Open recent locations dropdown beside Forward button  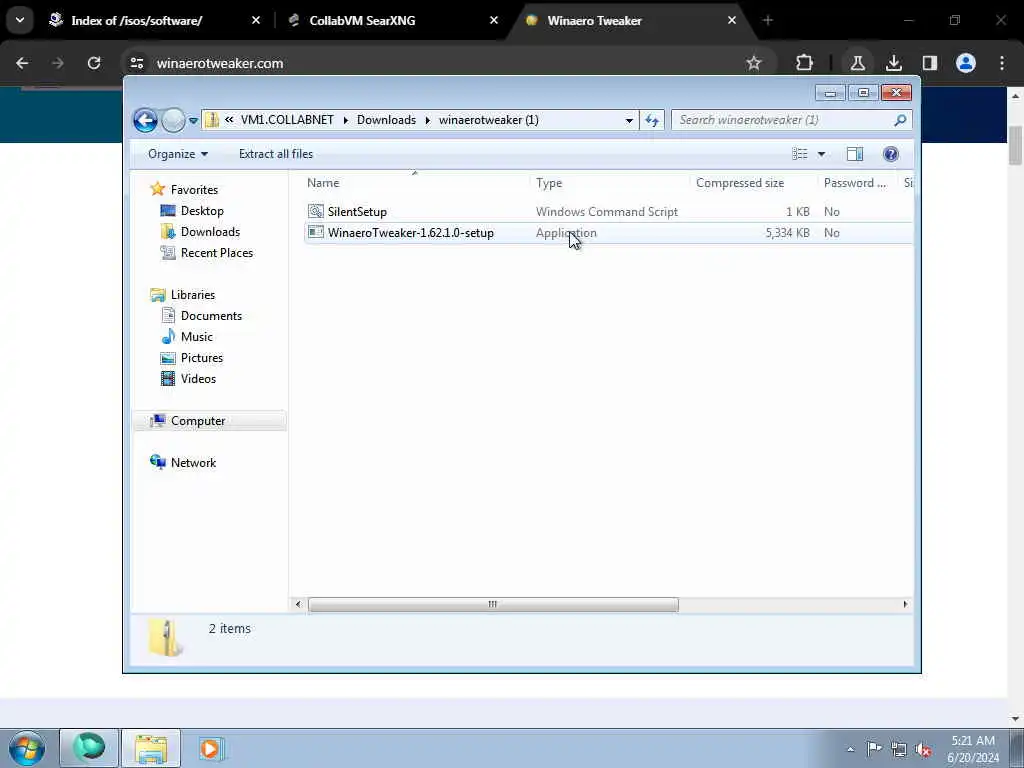click(x=193, y=120)
